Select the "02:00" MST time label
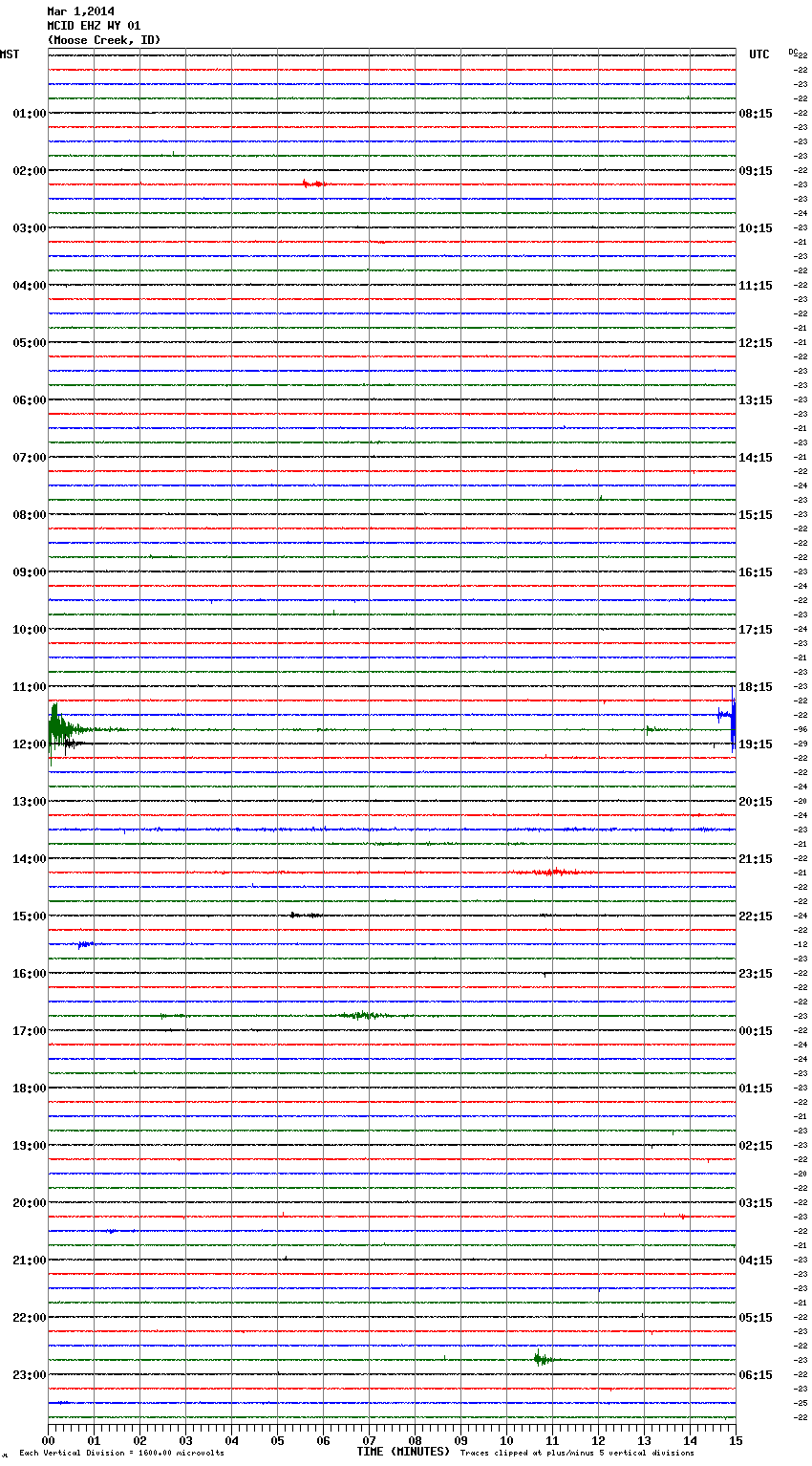Viewport: 812px width, 1466px height. pos(30,171)
